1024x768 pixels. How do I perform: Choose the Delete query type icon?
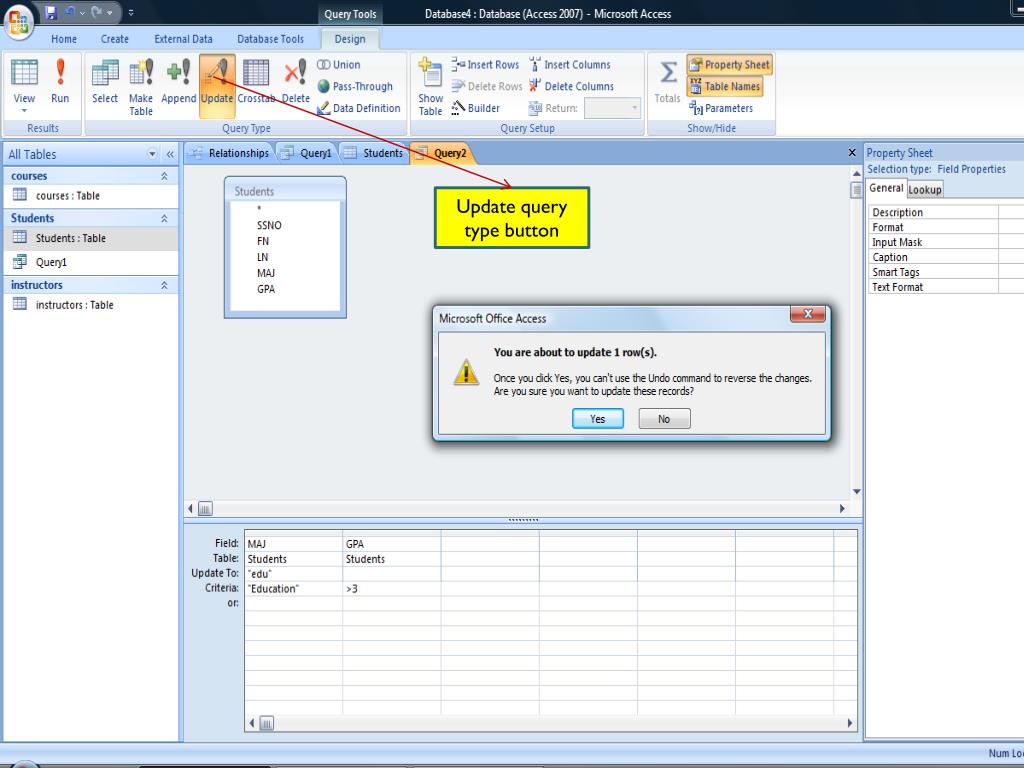pyautogui.click(x=295, y=72)
